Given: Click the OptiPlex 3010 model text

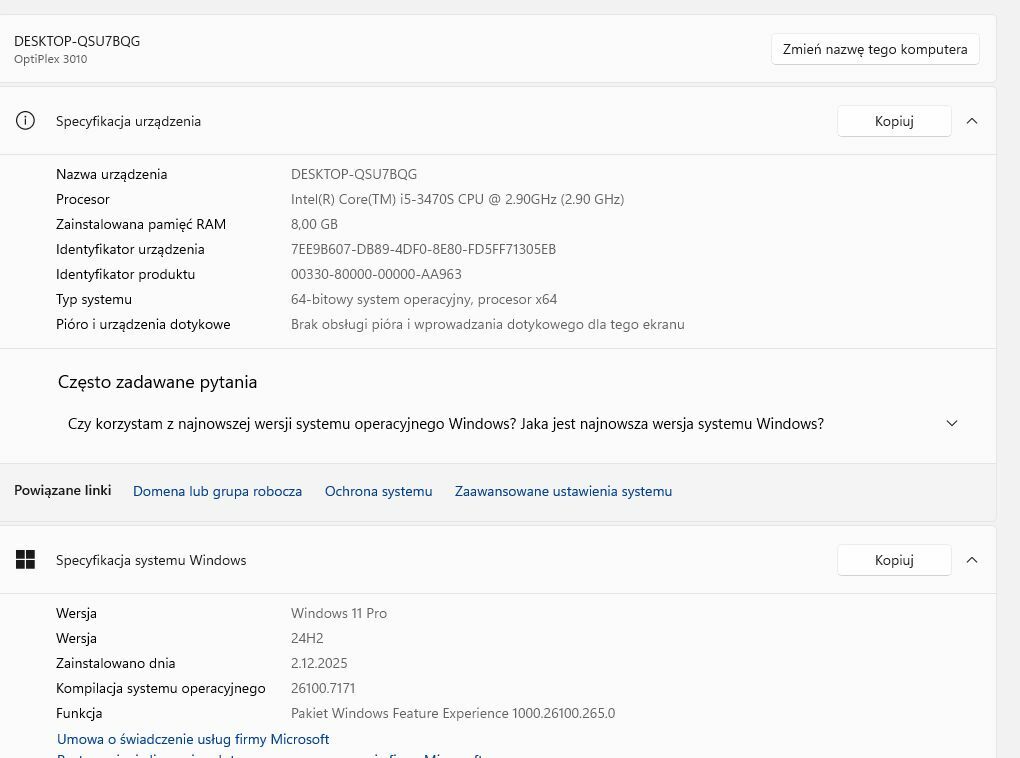Looking at the screenshot, I should pyautogui.click(x=50, y=59).
